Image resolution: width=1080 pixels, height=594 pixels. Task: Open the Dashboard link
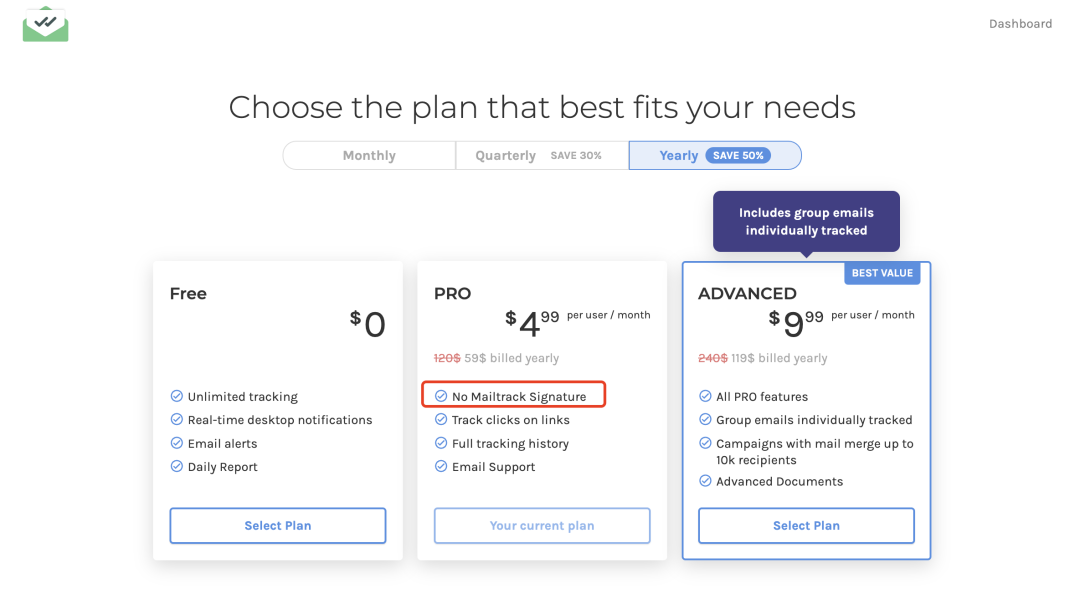click(1020, 24)
